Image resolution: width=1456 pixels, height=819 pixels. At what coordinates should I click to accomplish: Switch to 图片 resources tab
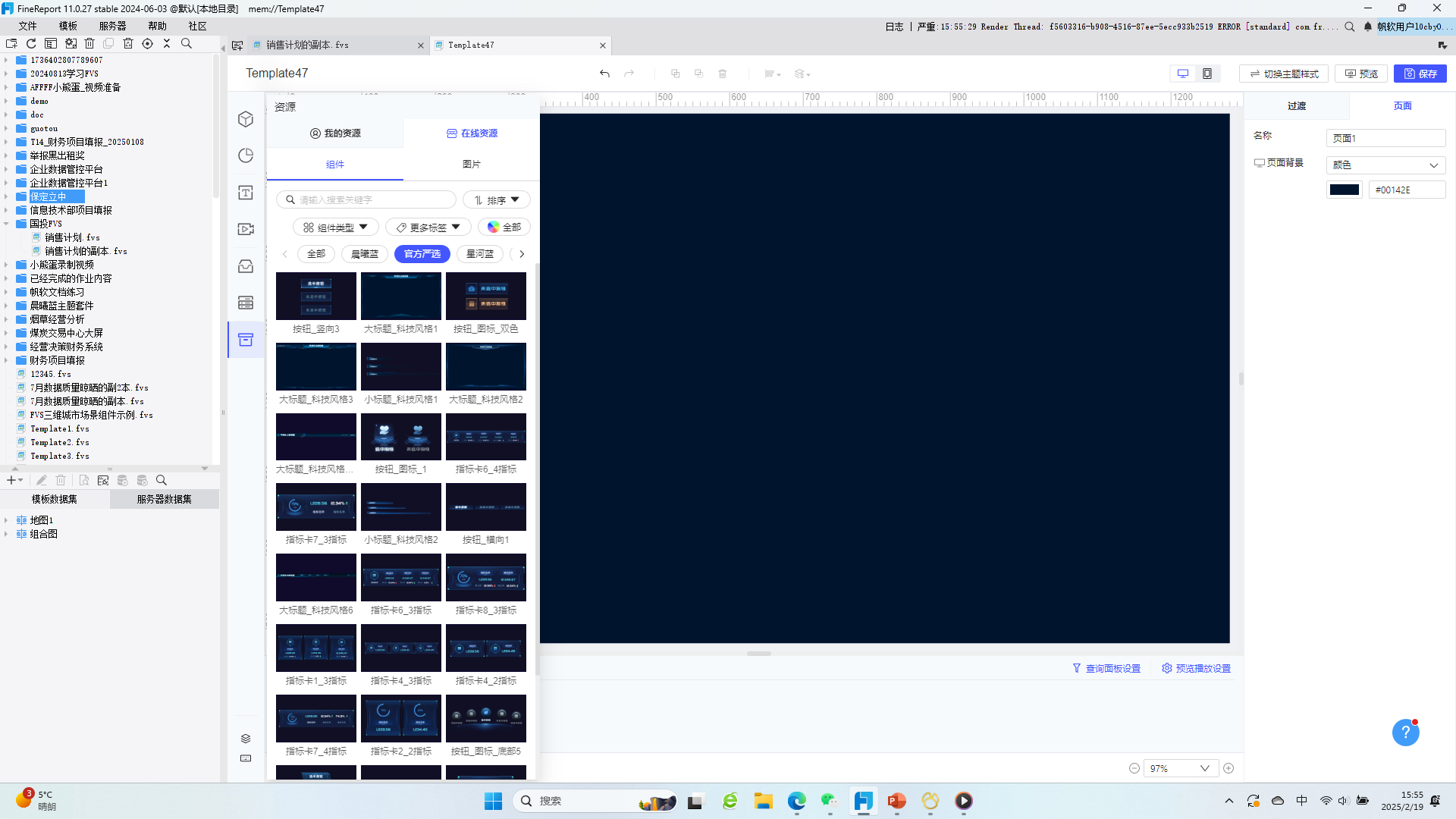click(471, 165)
